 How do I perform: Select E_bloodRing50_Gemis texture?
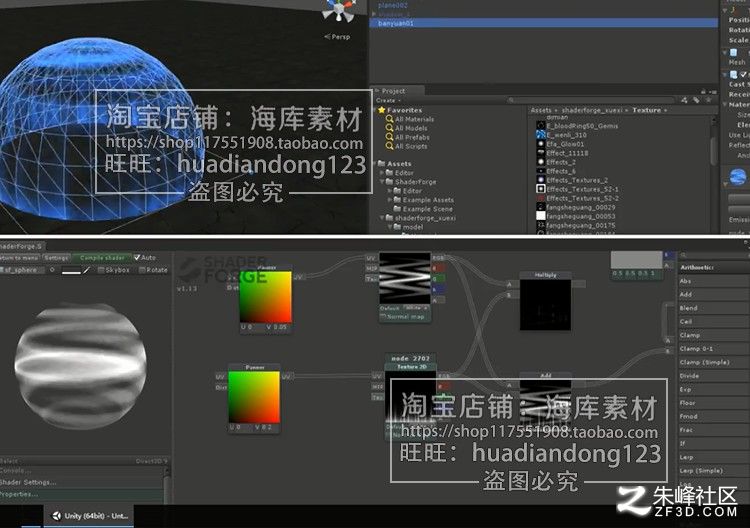[577, 126]
